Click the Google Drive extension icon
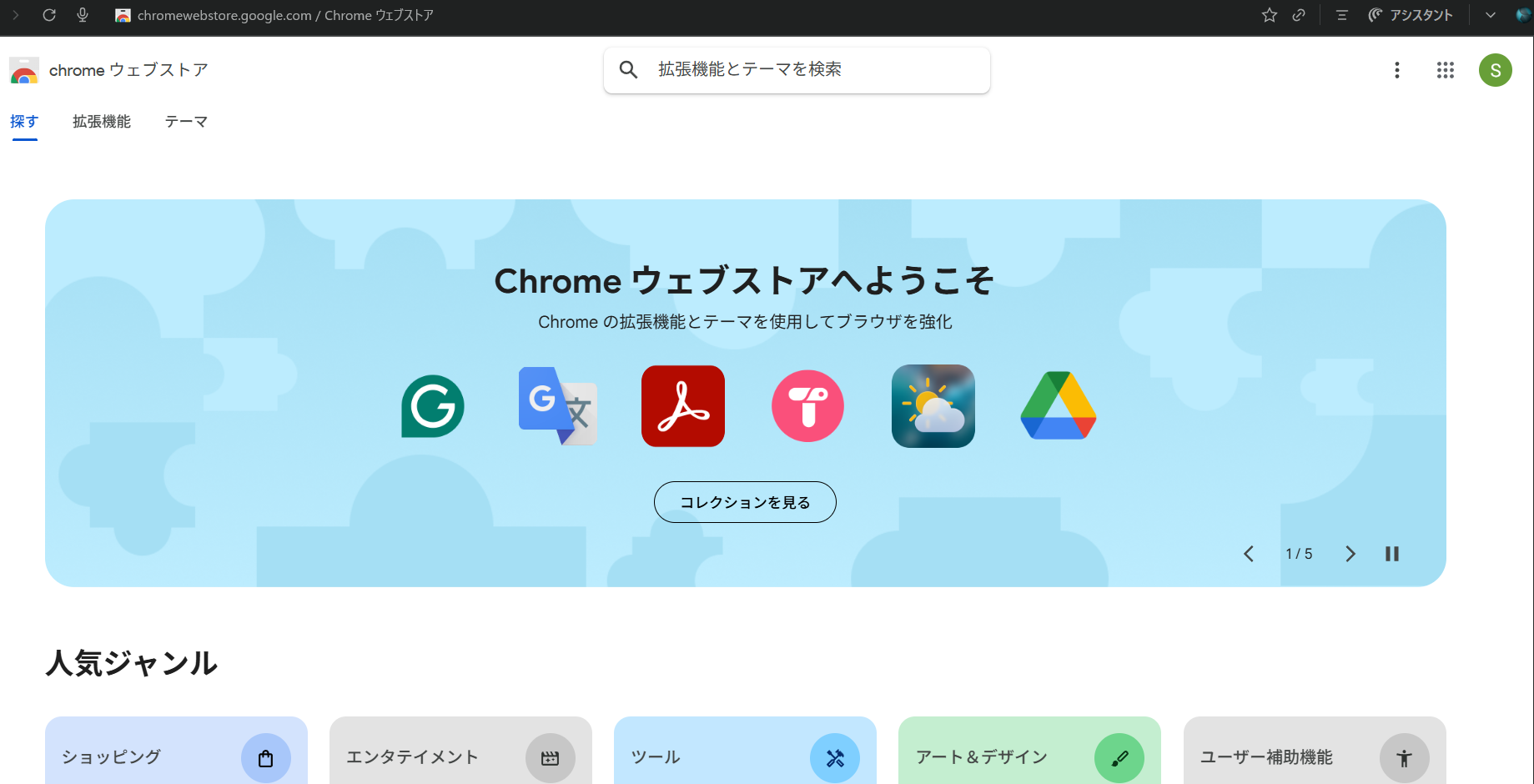Screen dimensions: 1534x784 1058,406
